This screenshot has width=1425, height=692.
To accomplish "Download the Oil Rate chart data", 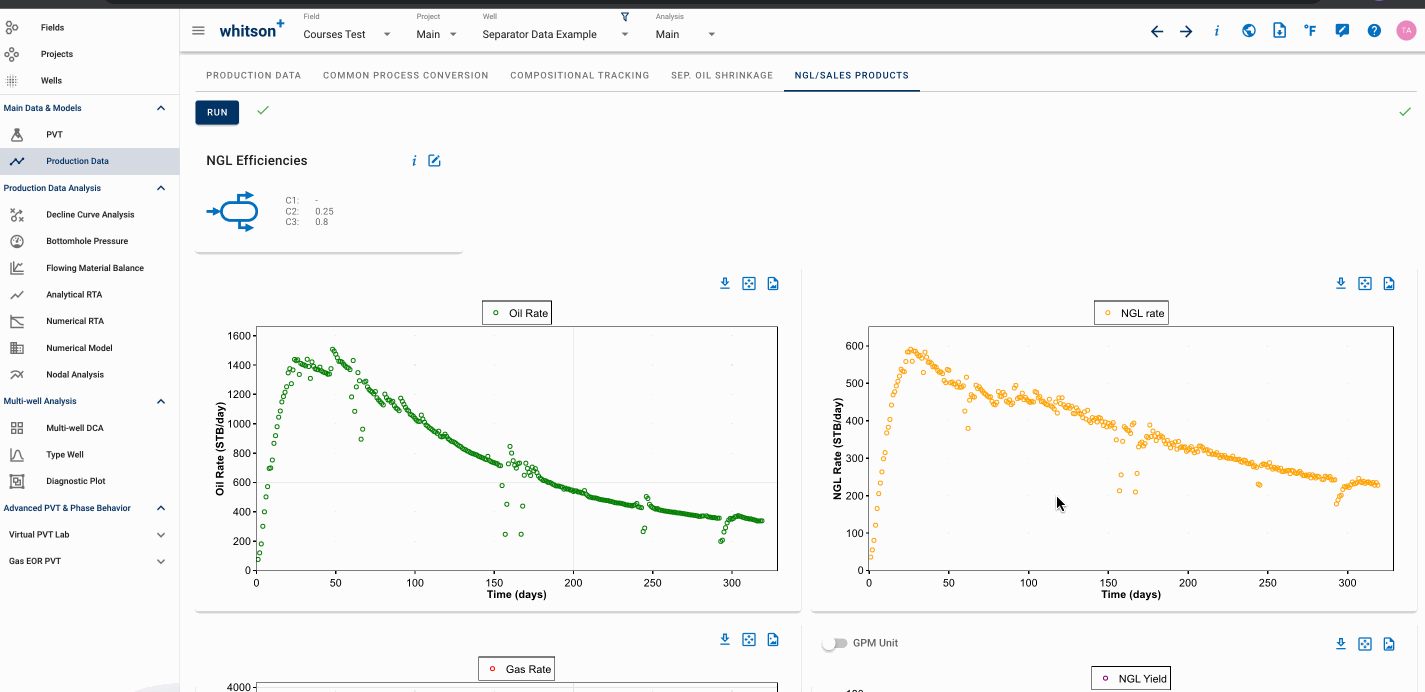I will click(725, 284).
